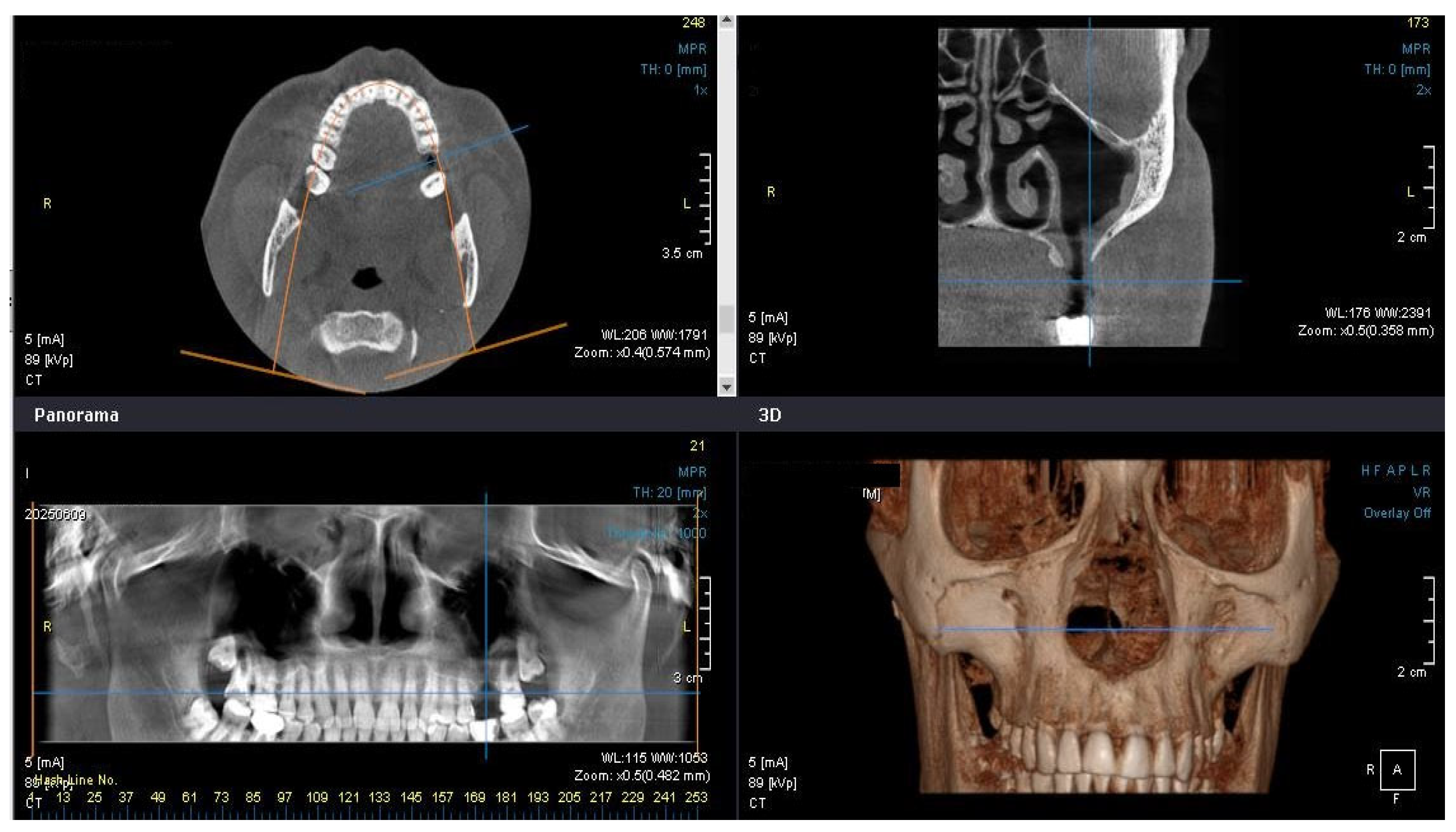The image size is (1456, 832).
Task: Click Zoom: x0.5(0.482 mm) text
Action: coord(642,775)
